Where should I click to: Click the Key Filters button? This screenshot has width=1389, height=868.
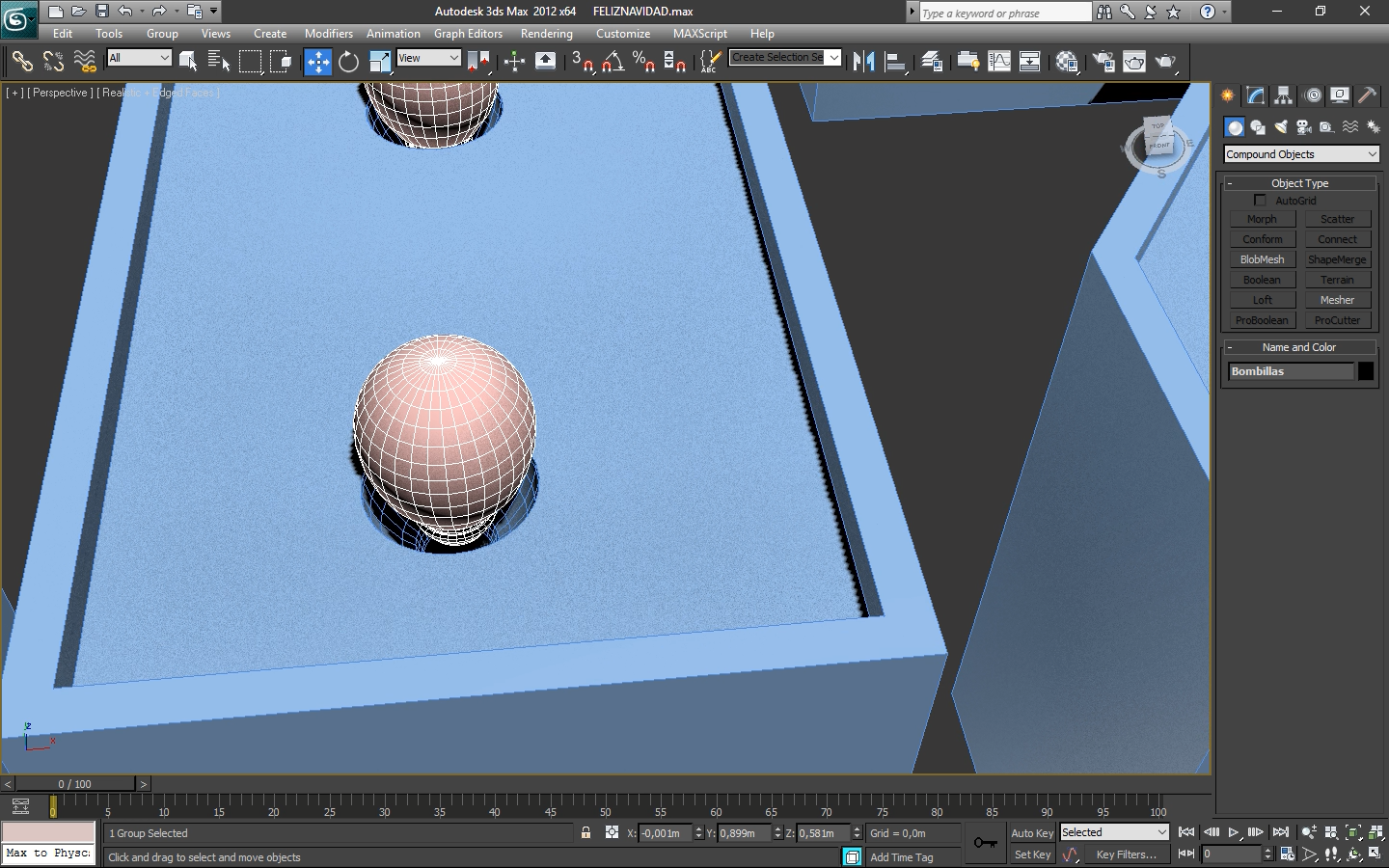(x=1126, y=854)
